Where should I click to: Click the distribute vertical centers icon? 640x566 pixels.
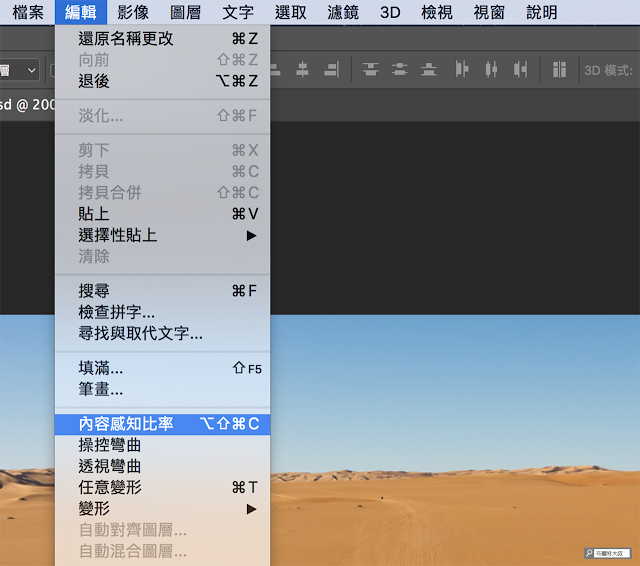(400, 70)
